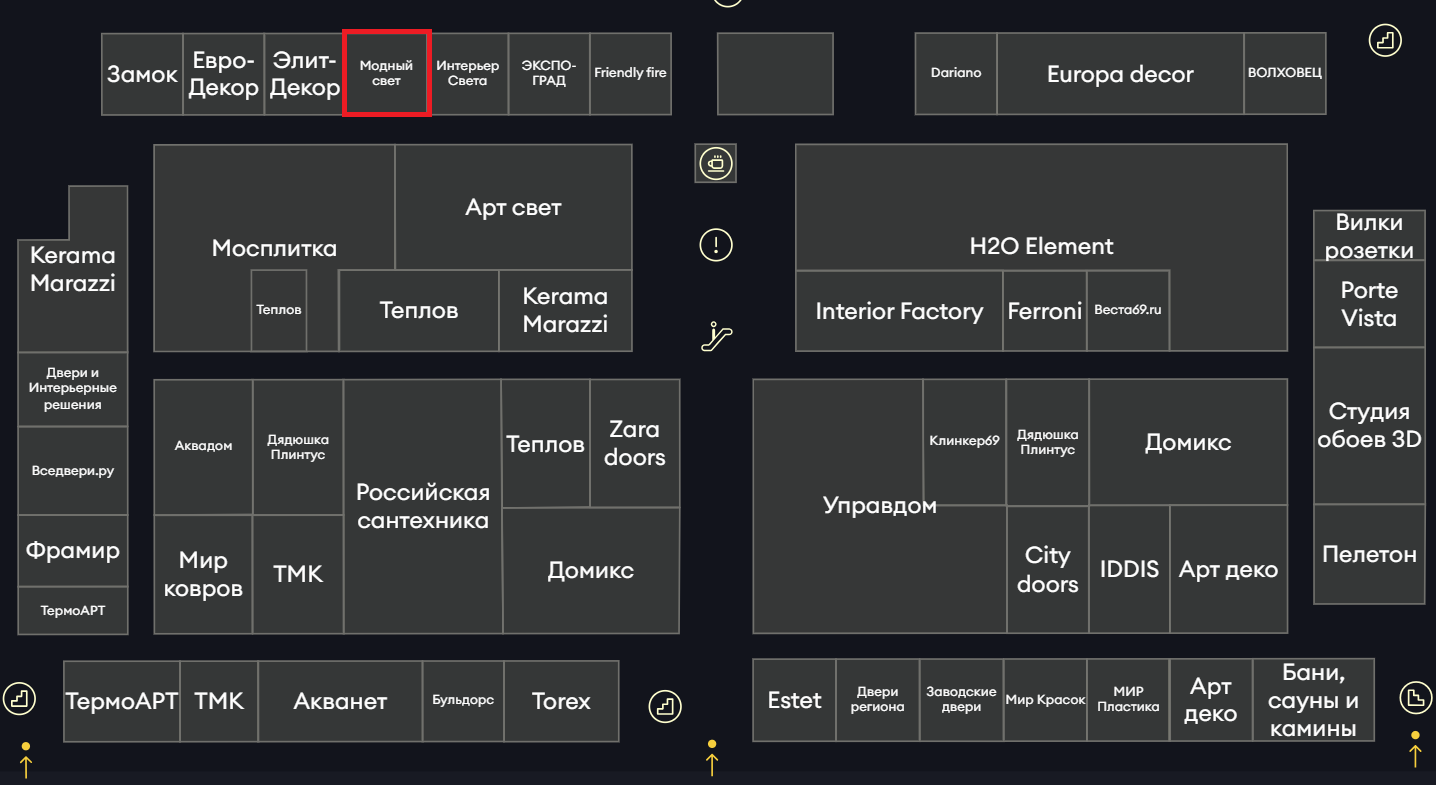Image resolution: width=1436 pixels, height=785 pixels.
Task: Select the highlighted Модный свет store
Action: [387, 73]
